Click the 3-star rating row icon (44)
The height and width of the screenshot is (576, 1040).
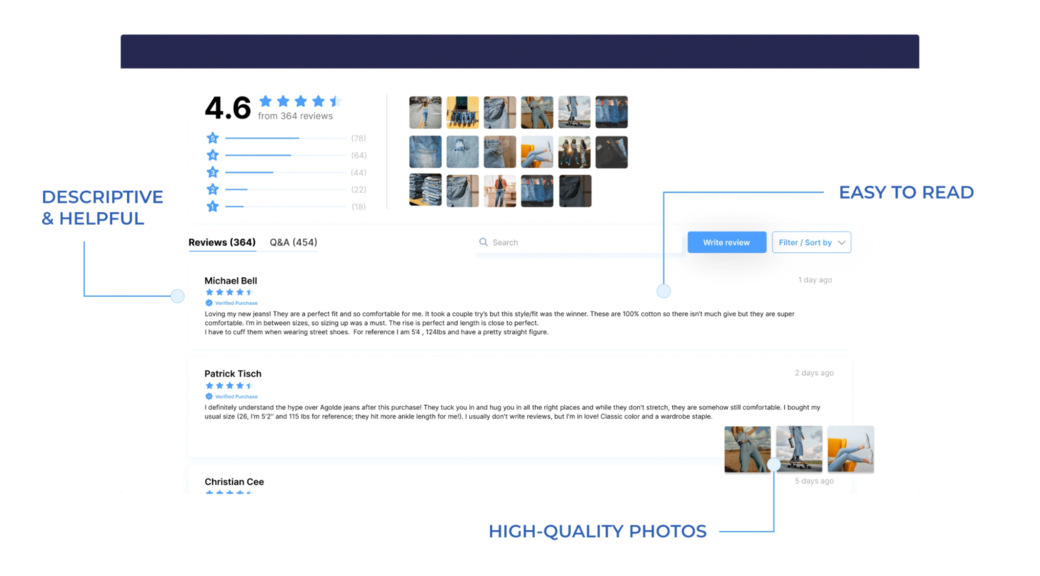212,173
